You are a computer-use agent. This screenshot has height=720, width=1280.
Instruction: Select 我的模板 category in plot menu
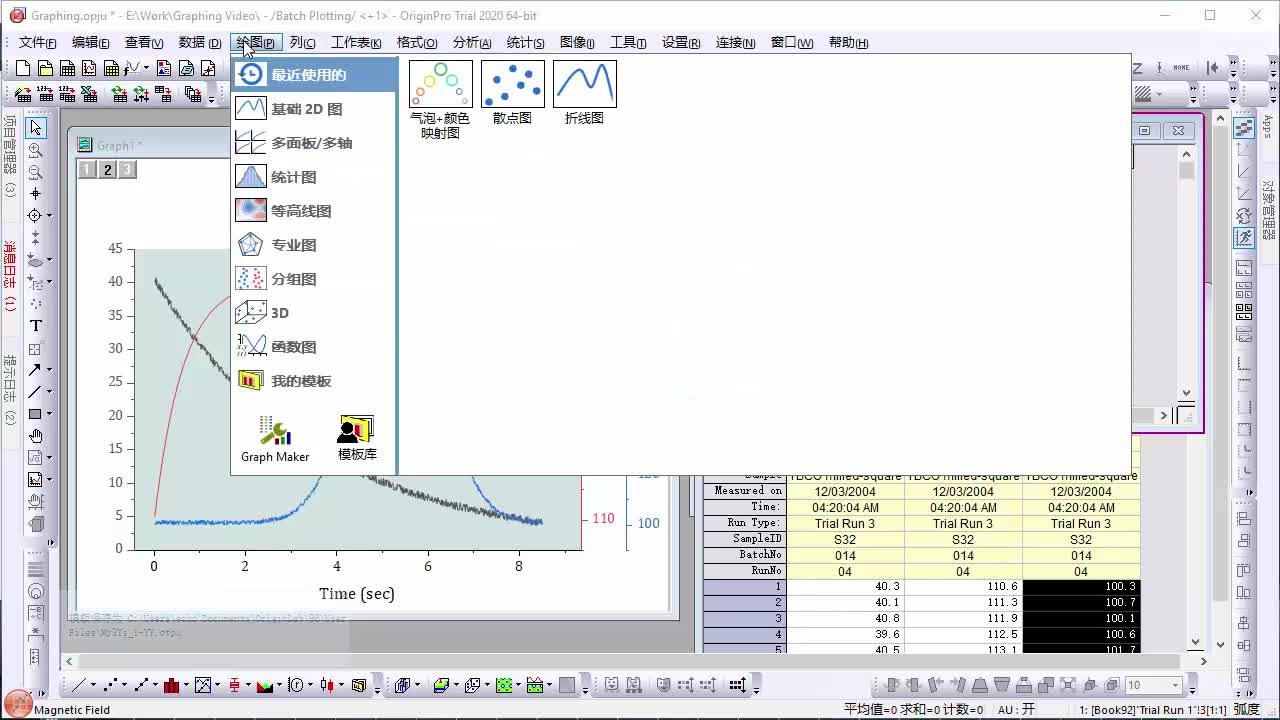click(314, 381)
